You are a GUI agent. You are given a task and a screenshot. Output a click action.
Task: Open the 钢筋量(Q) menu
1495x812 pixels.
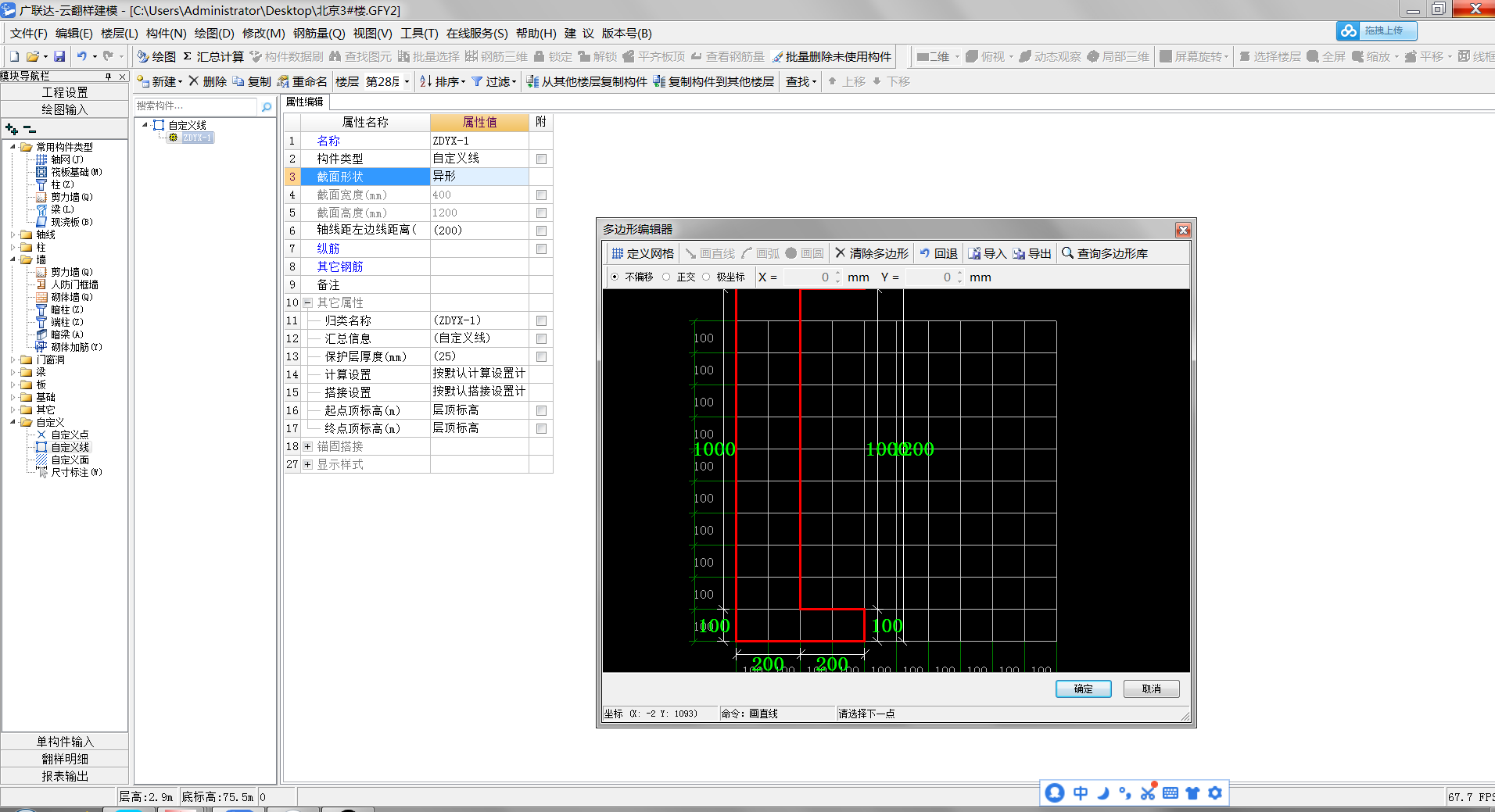319,33
